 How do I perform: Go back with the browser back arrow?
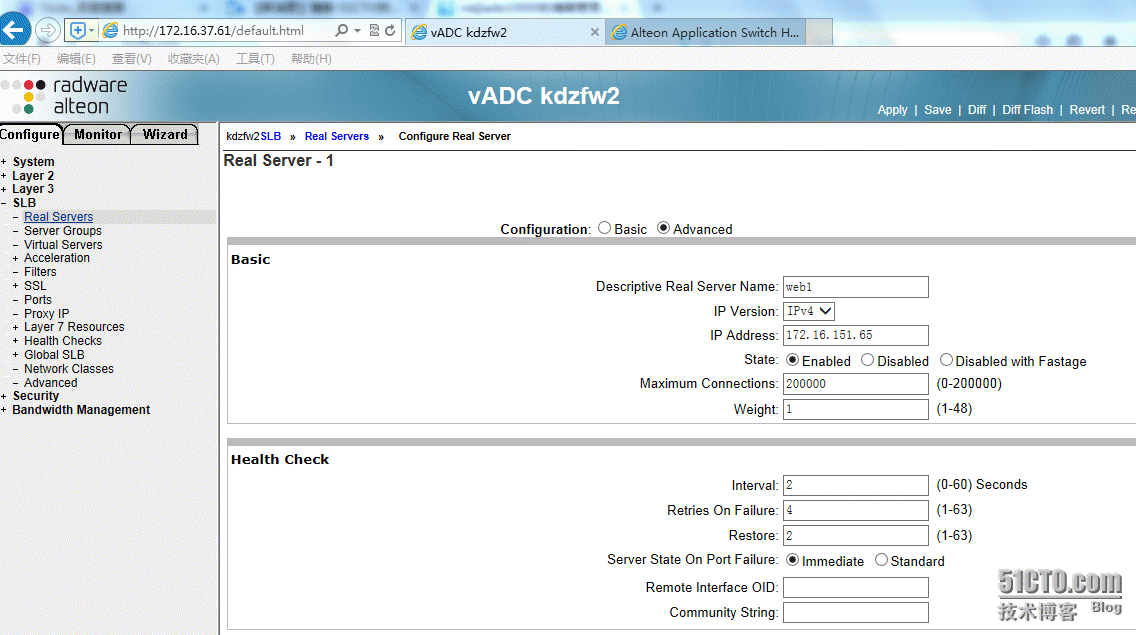coord(14,30)
